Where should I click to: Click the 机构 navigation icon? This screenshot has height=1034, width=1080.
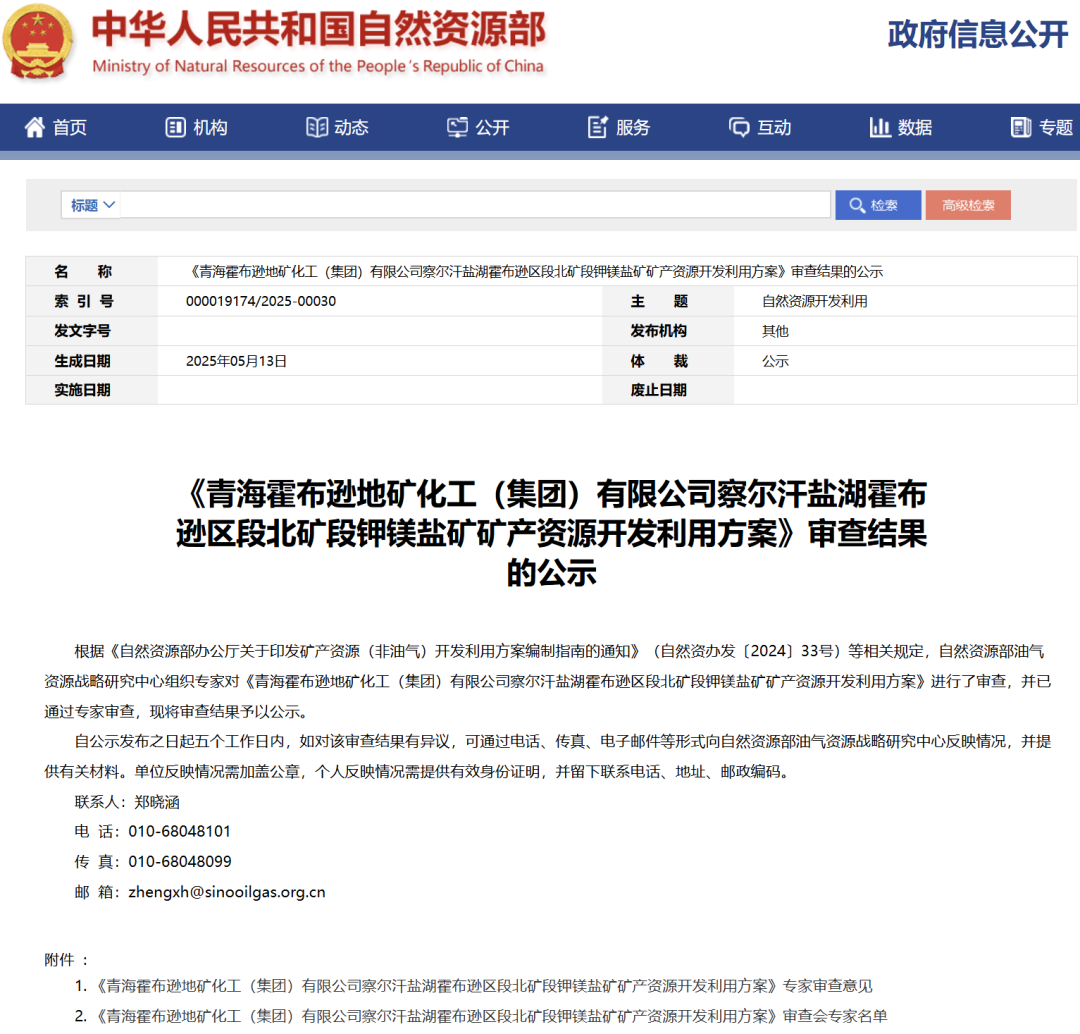[x=175, y=127]
